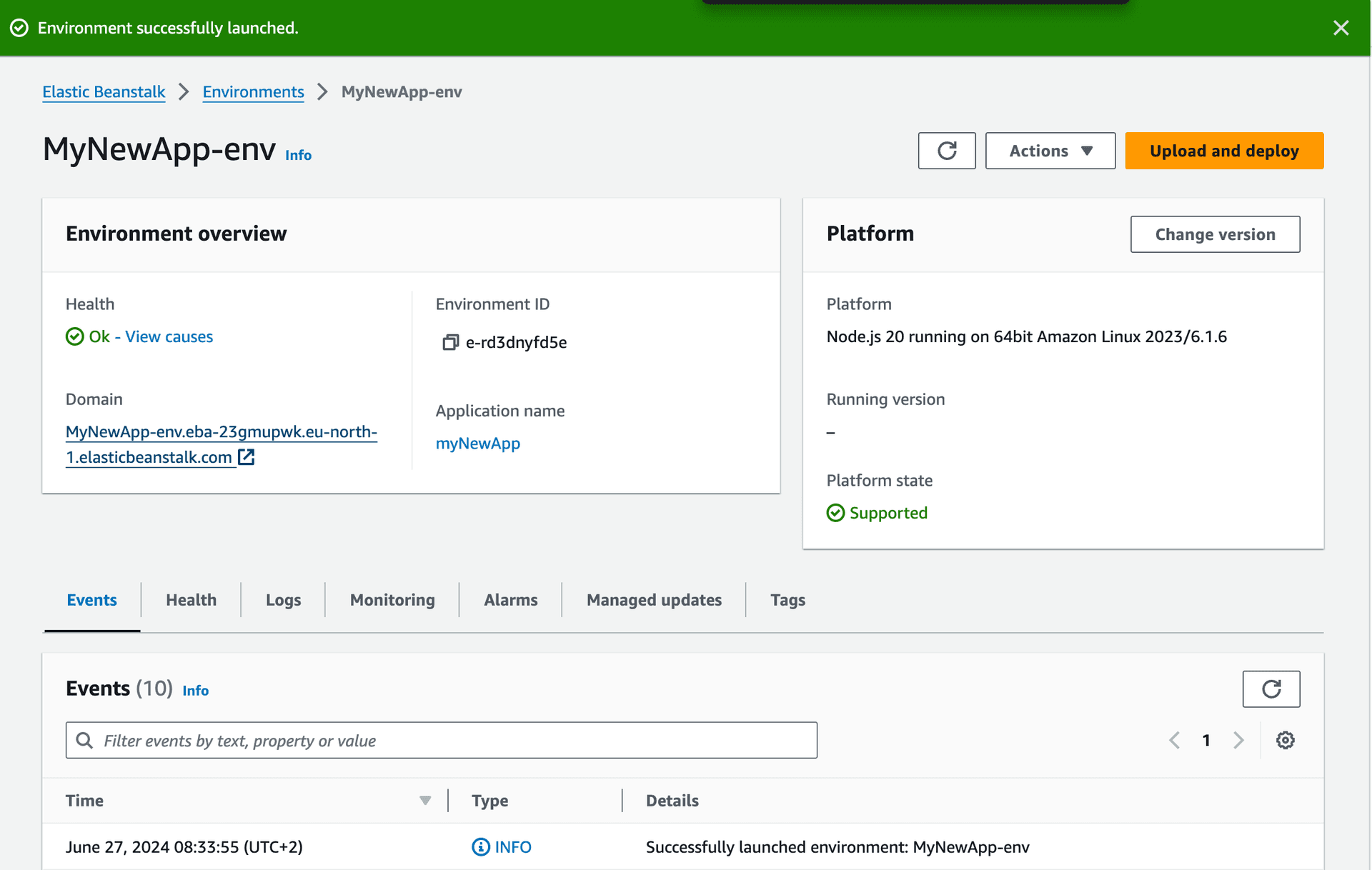
Task: Sort events by the Time column
Action: 424,801
